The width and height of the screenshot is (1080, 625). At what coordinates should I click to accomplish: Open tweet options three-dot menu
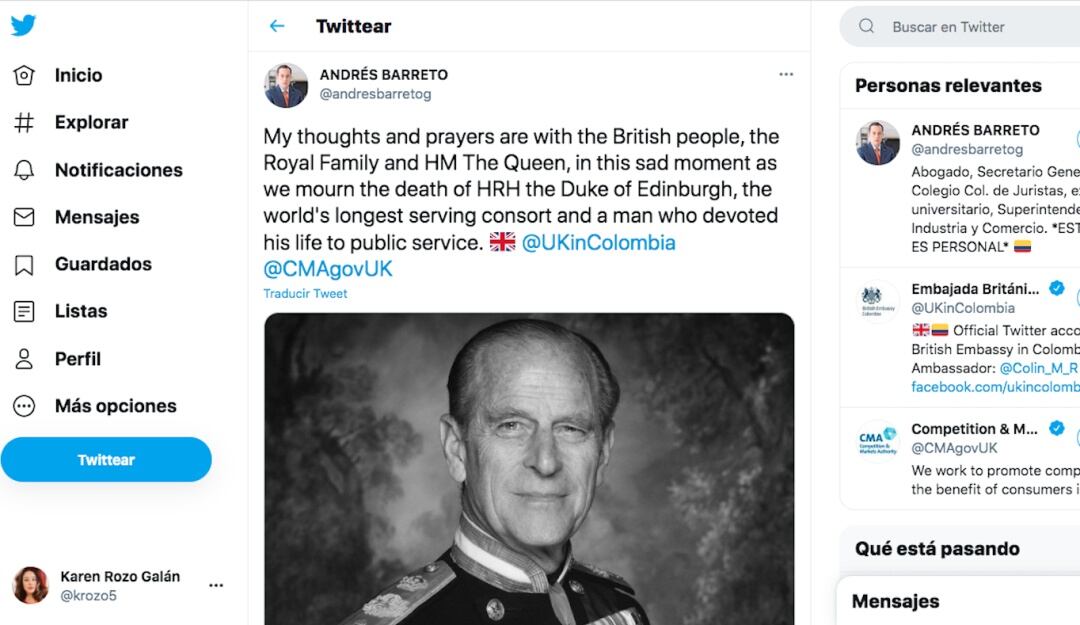coord(786,74)
